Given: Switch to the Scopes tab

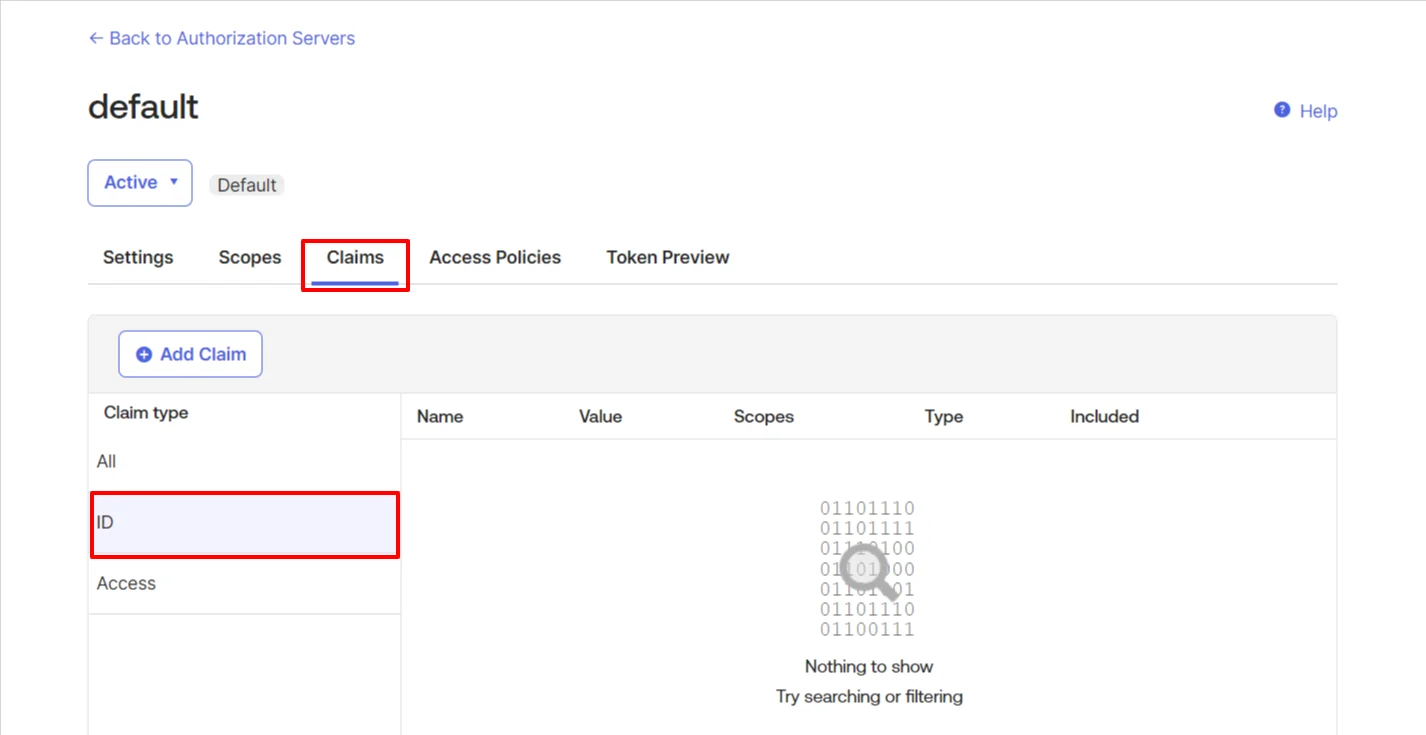Looking at the screenshot, I should [249, 257].
